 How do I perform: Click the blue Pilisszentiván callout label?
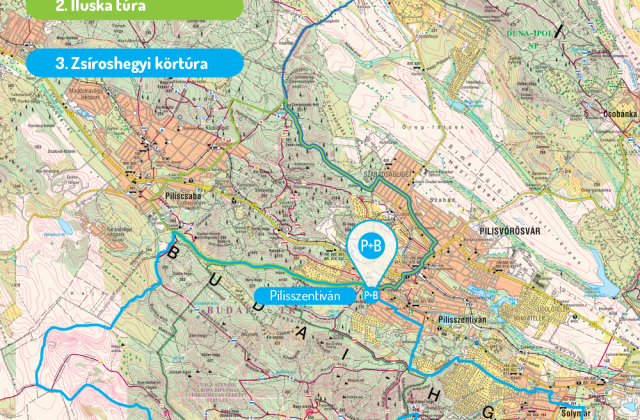tap(305, 295)
